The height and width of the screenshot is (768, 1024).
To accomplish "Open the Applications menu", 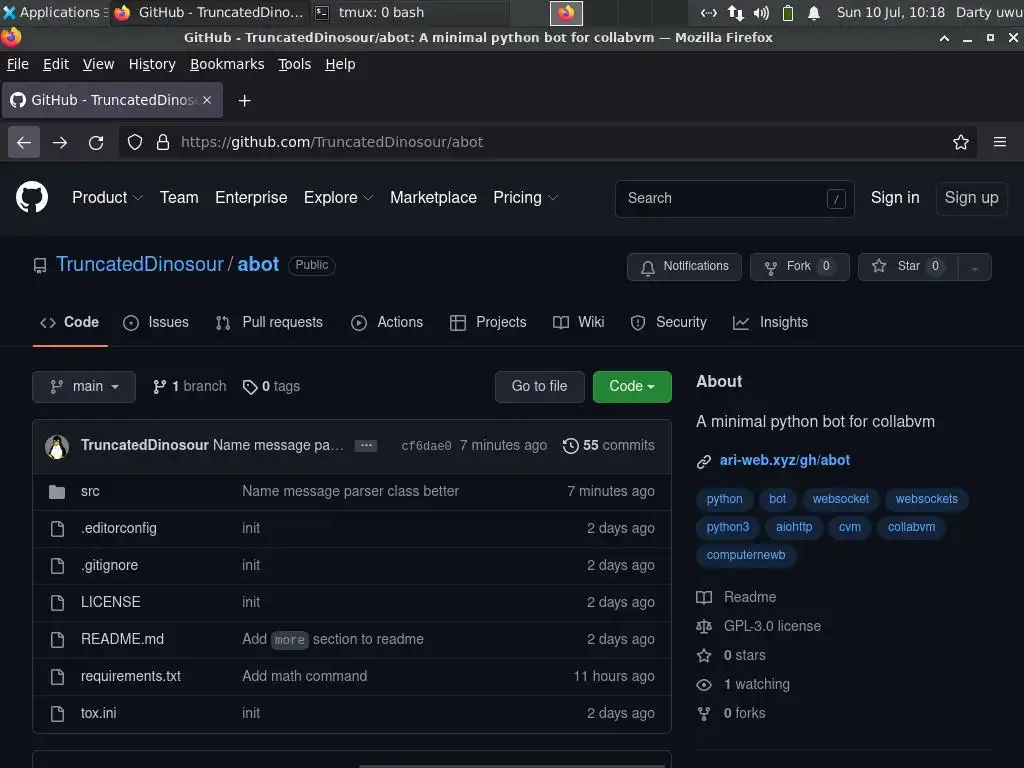I will tap(54, 12).
